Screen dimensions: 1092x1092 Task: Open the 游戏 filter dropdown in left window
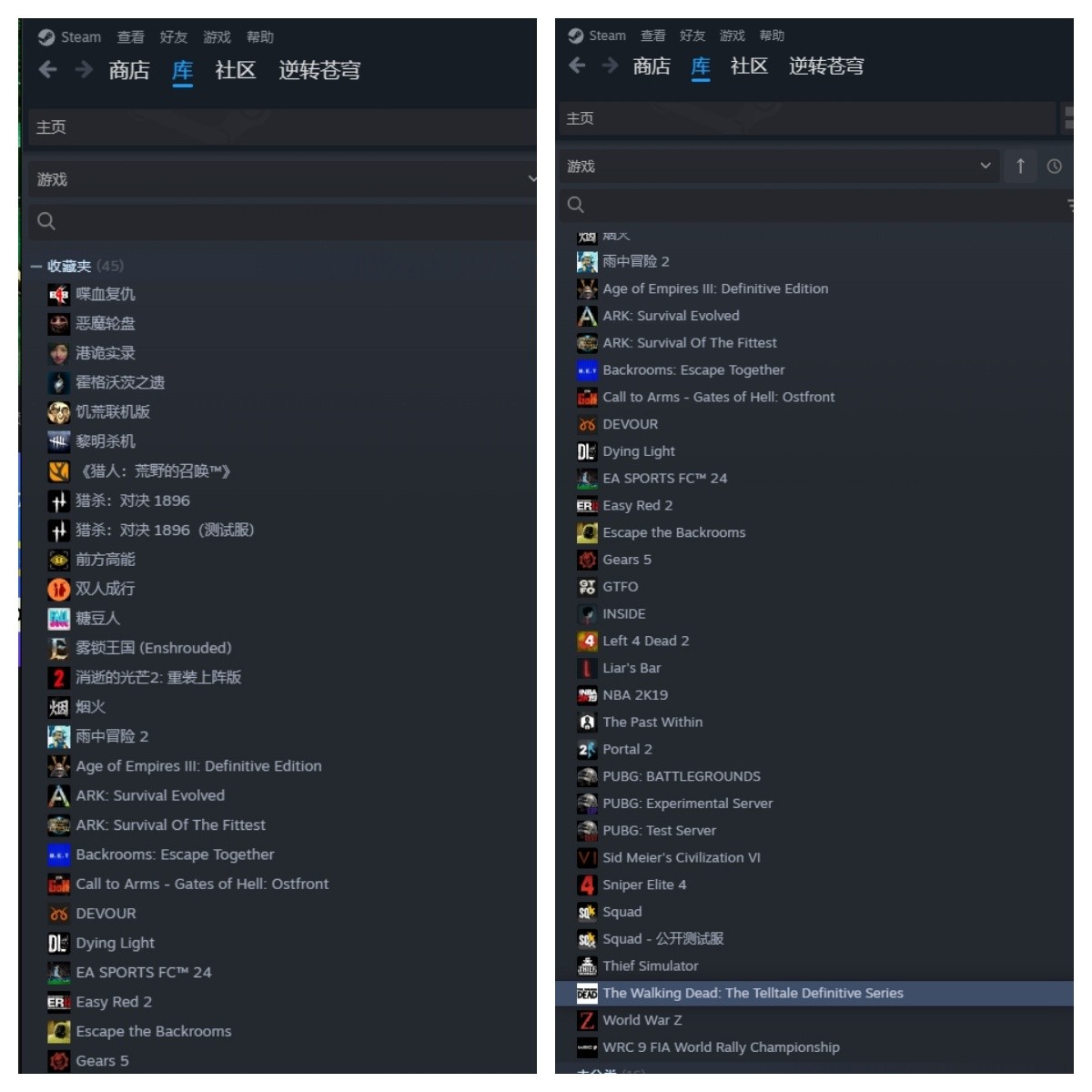(x=282, y=179)
